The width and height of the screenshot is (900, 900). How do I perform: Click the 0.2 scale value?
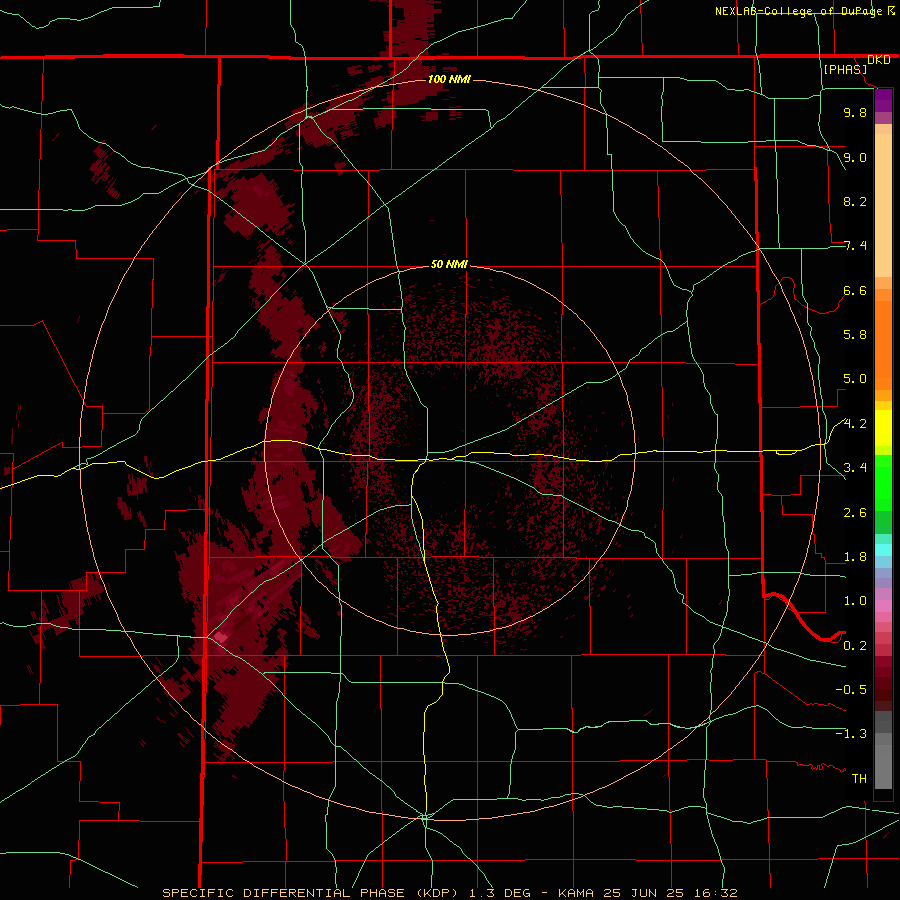click(855, 646)
